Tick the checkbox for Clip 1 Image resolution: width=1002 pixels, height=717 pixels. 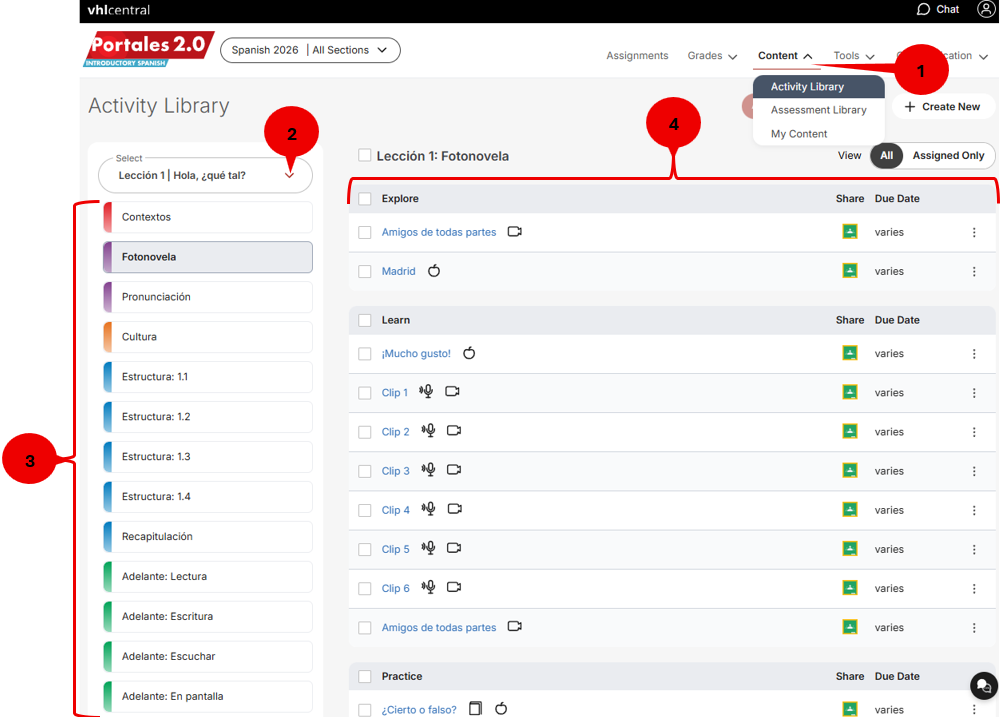point(364,393)
